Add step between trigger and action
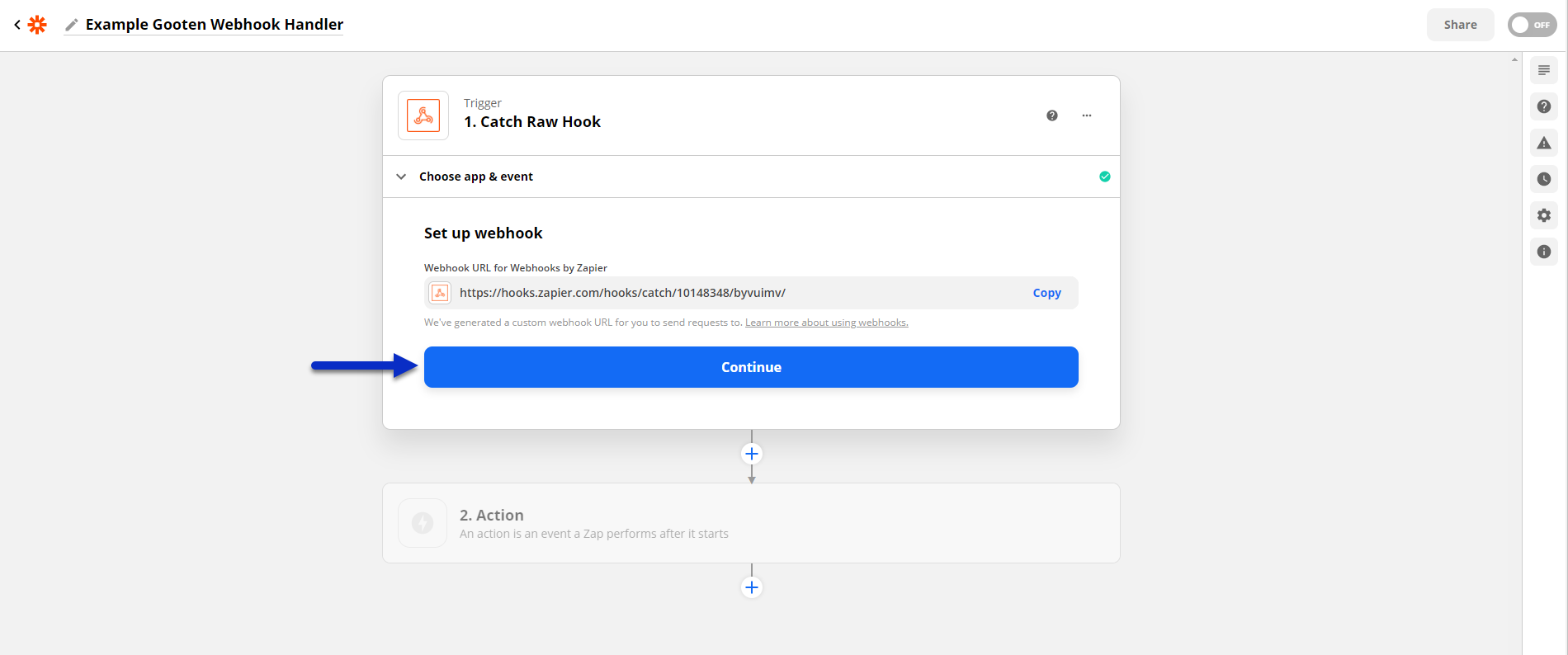Viewport: 1568px width, 655px height. (752, 454)
